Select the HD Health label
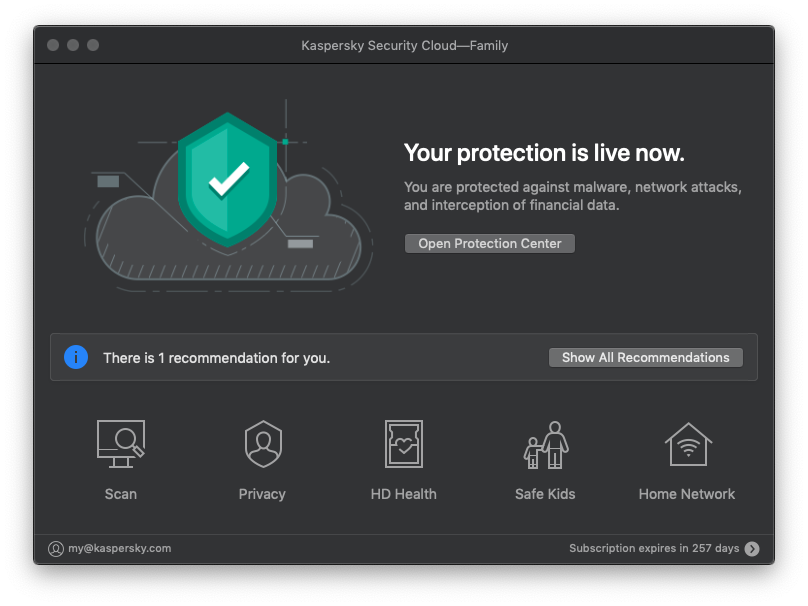808x606 pixels. point(403,494)
